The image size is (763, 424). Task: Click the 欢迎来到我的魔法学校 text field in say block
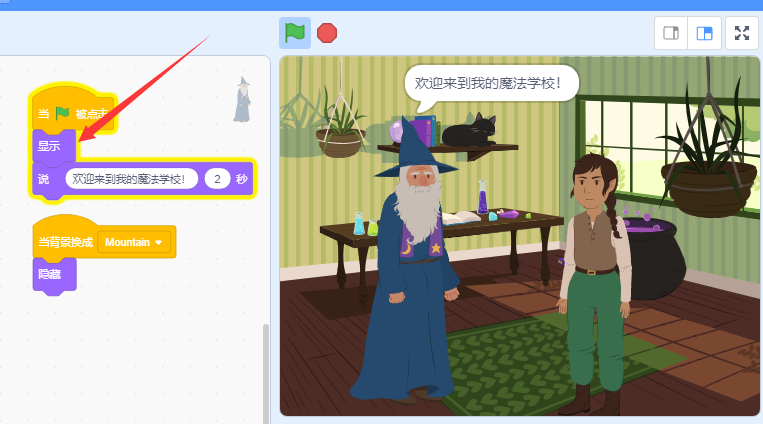click(130, 179)
